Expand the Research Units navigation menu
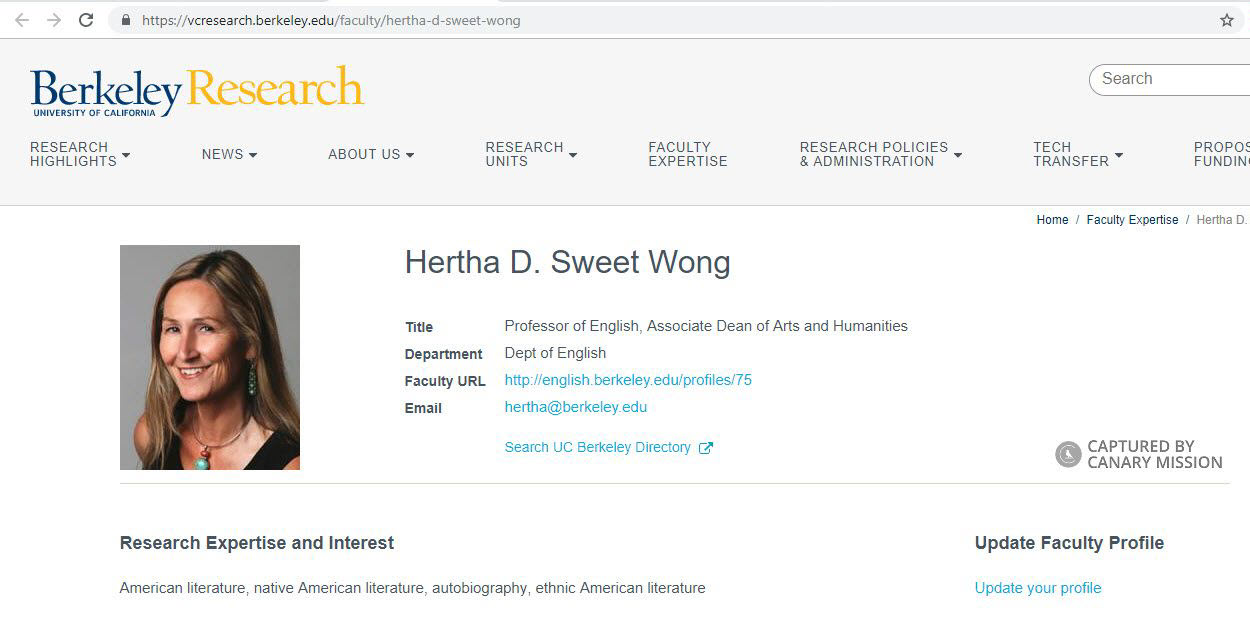This screenshot has height=627, width=1250. [x=530, y=154]
